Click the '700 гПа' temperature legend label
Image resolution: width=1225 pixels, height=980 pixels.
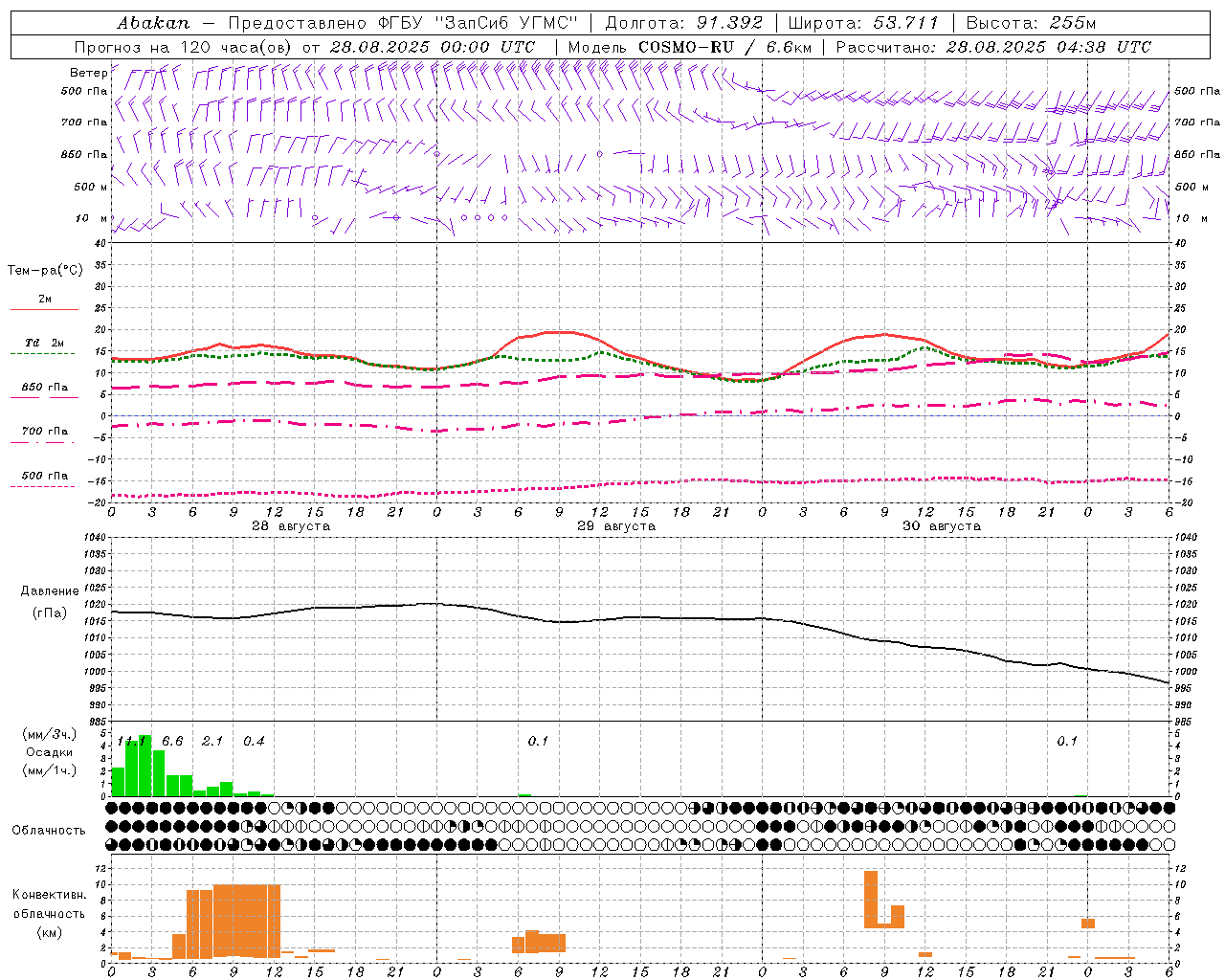tap(45, 431)
